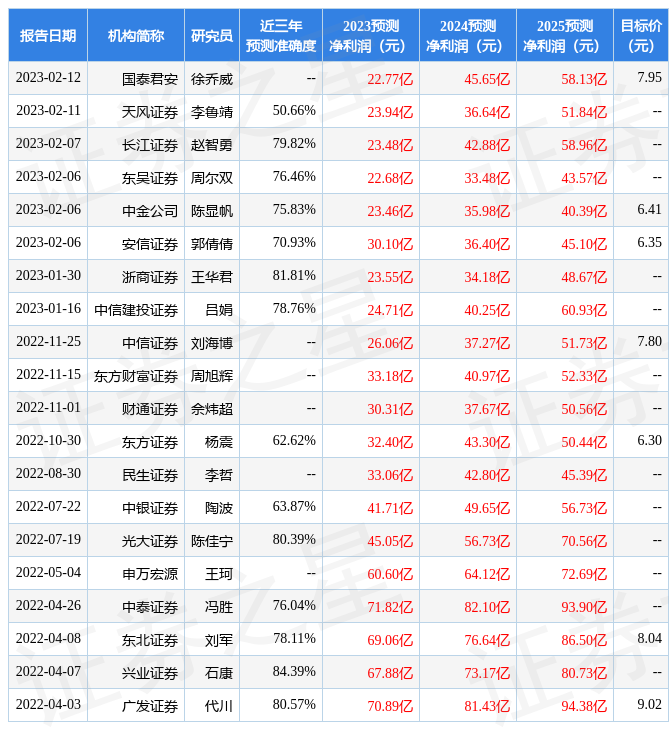The width and height of the screenshot is (669, 730).
Task: Click researcher name 佘炜超
Action: pos(212,409)
